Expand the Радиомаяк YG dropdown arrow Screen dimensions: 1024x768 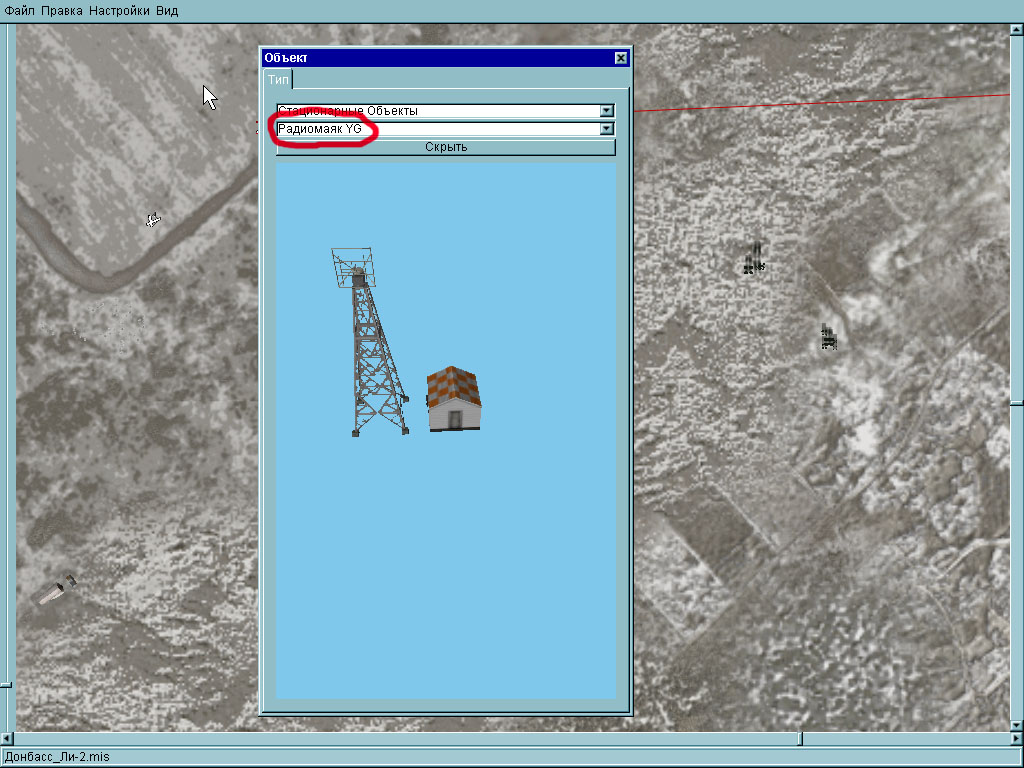[607, 129]
